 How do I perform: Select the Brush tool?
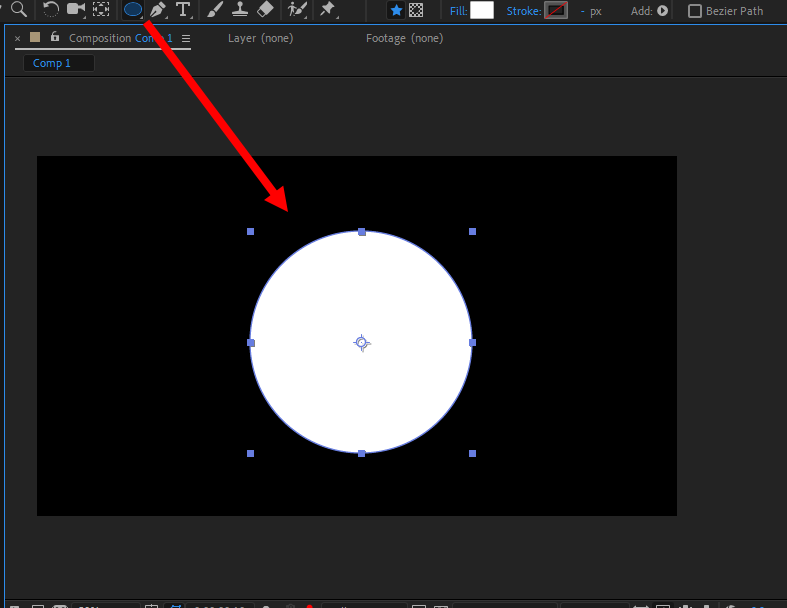coord(215,10)
